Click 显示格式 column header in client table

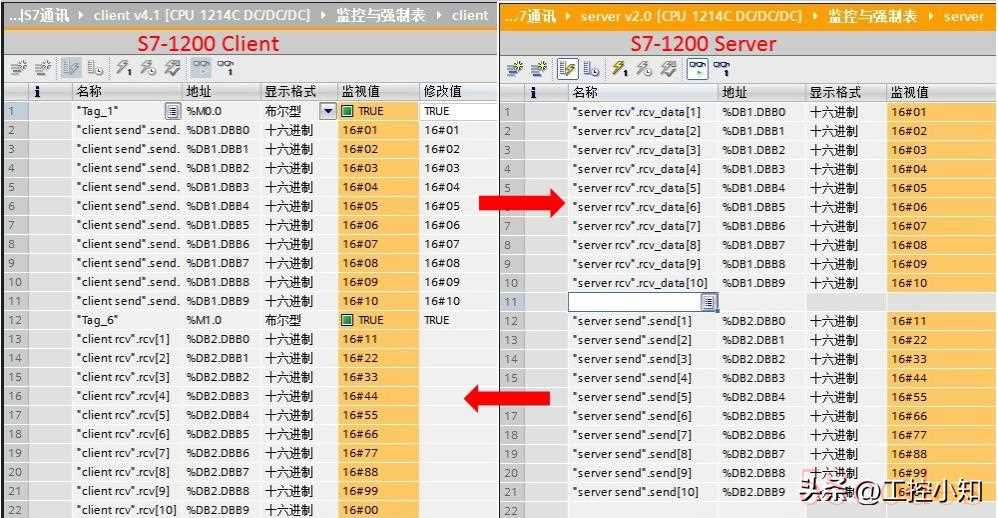coord(299,92)
